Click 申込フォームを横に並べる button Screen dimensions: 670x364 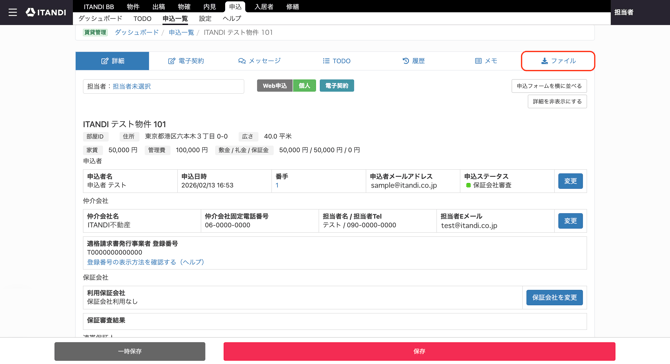click(x=549, y=86)
